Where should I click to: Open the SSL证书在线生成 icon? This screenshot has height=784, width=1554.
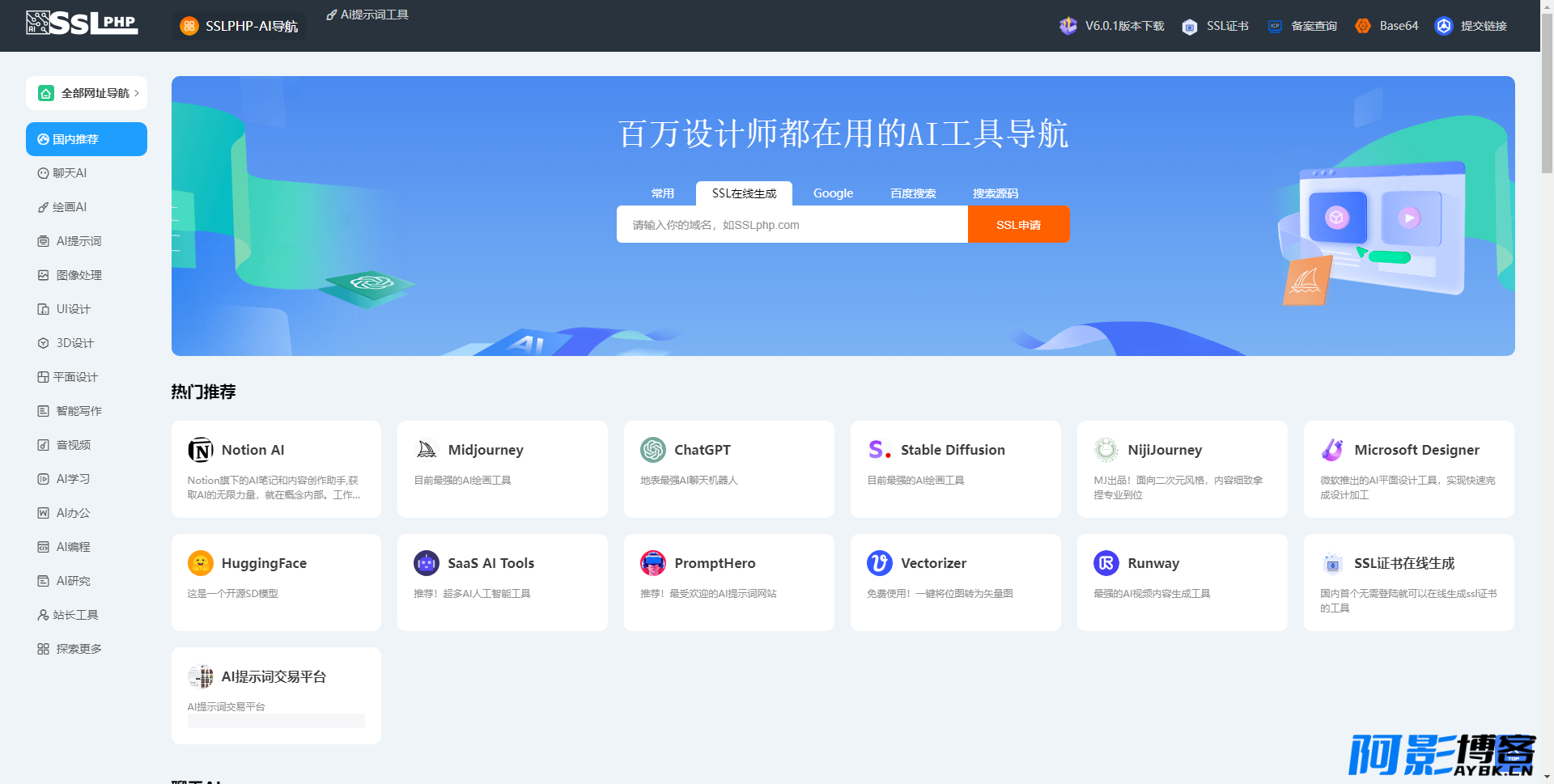coord(1333,563)
